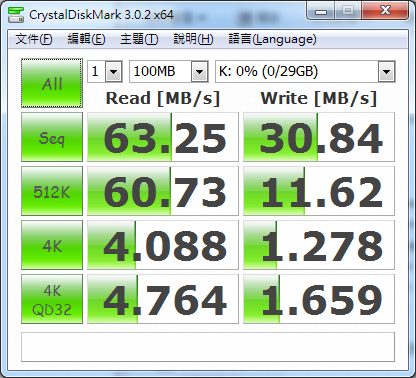
Task: Click the Read [MB/s] column header
Action: tap(163, 99)
